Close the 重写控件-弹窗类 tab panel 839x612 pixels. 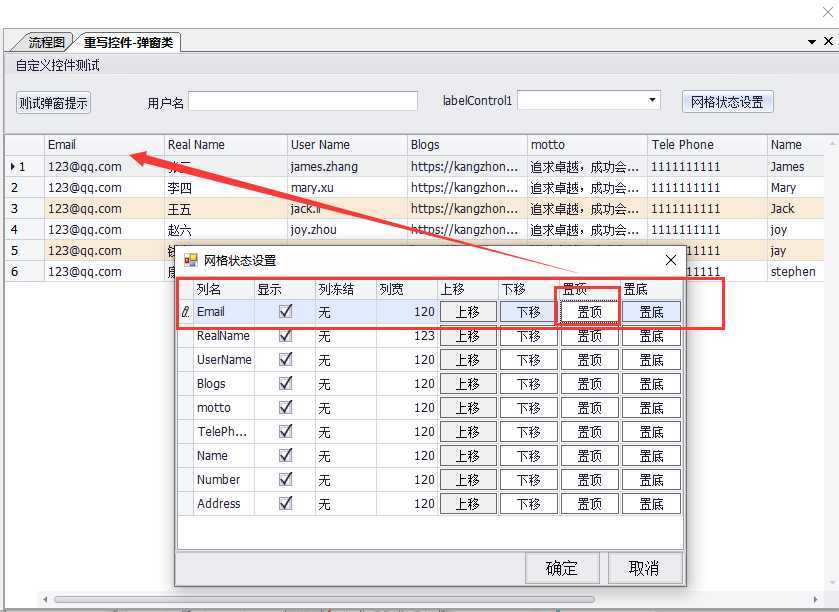(828, 41)
